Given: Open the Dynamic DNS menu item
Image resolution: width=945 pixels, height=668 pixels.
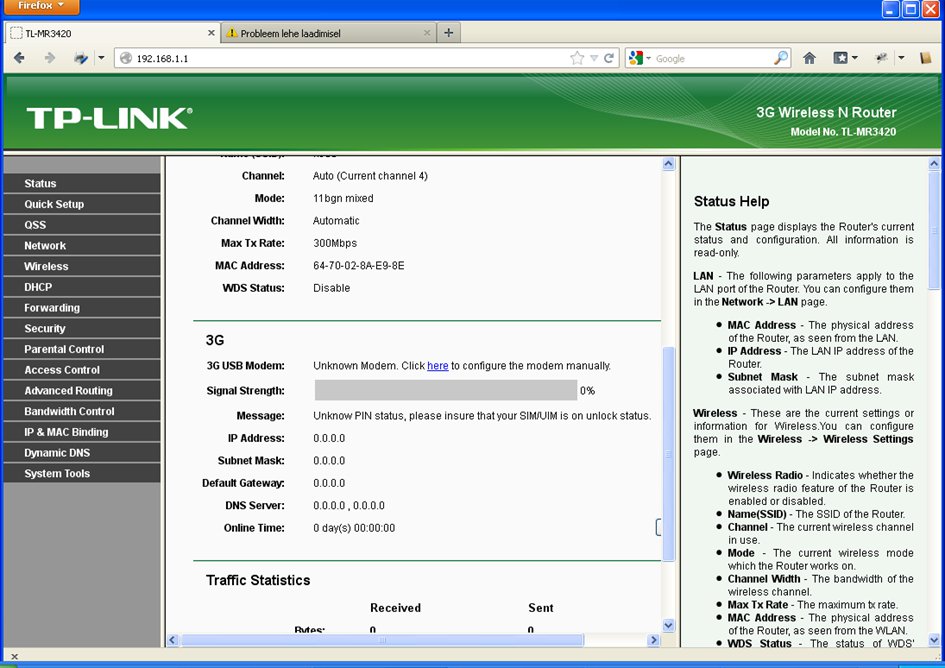Looking at the screenshot, I should click(82, 453).
